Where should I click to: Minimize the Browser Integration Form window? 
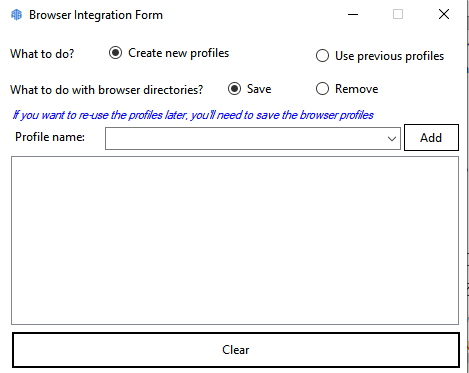tap(353, 15)
